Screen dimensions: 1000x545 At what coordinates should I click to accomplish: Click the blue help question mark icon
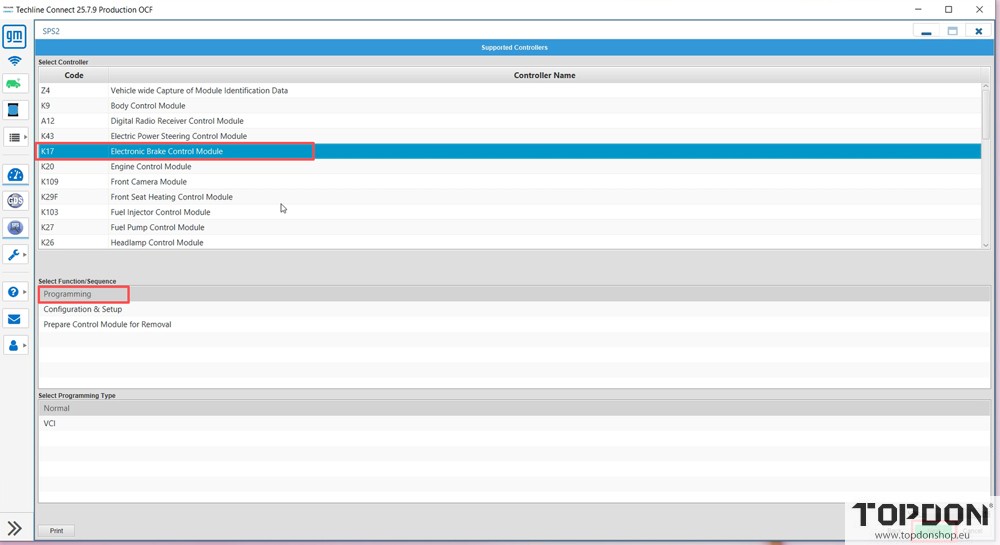tap(14, 292)
